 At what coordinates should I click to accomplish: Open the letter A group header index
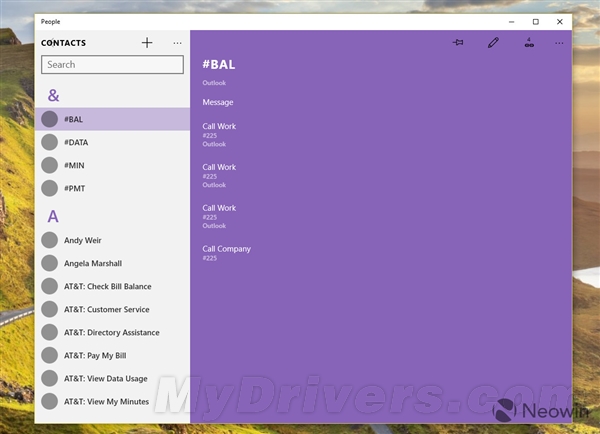click(53, 216)
